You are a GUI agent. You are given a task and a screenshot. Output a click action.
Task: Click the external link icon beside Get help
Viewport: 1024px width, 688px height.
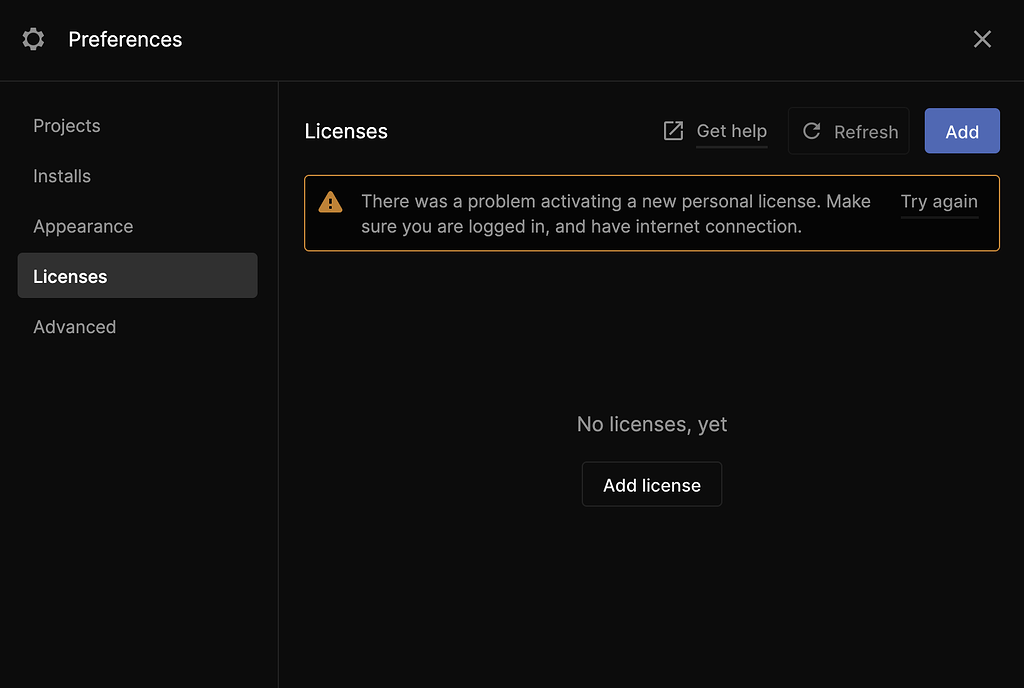[674, 131]
